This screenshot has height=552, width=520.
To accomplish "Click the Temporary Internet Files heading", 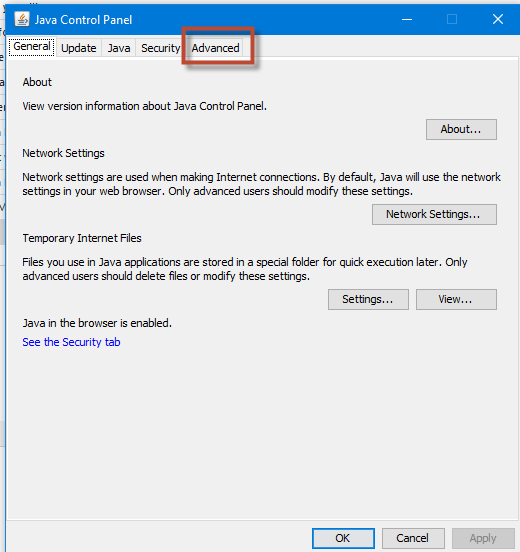I will point(82,238).
